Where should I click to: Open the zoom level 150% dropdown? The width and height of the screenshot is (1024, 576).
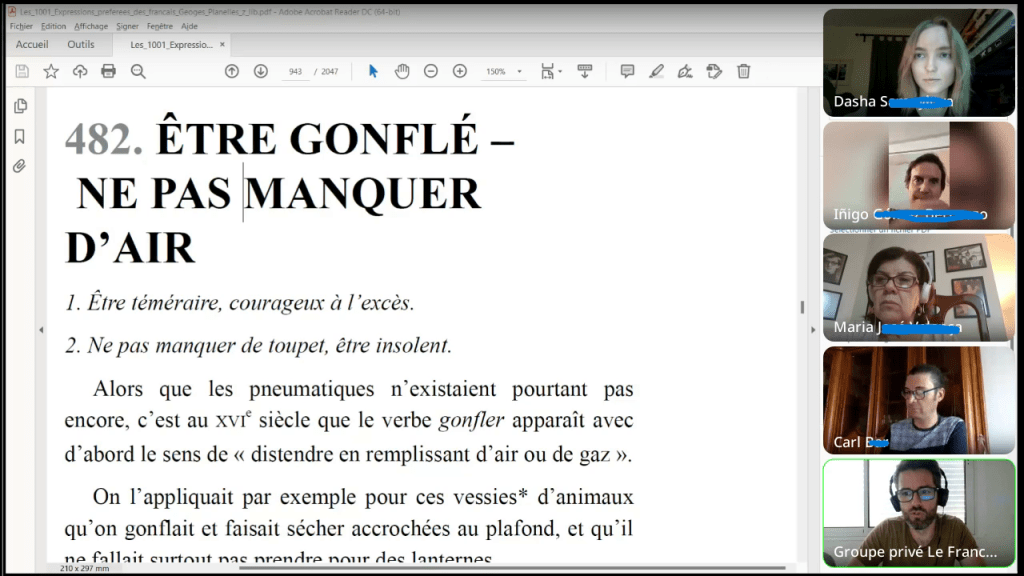coord(519,71)
